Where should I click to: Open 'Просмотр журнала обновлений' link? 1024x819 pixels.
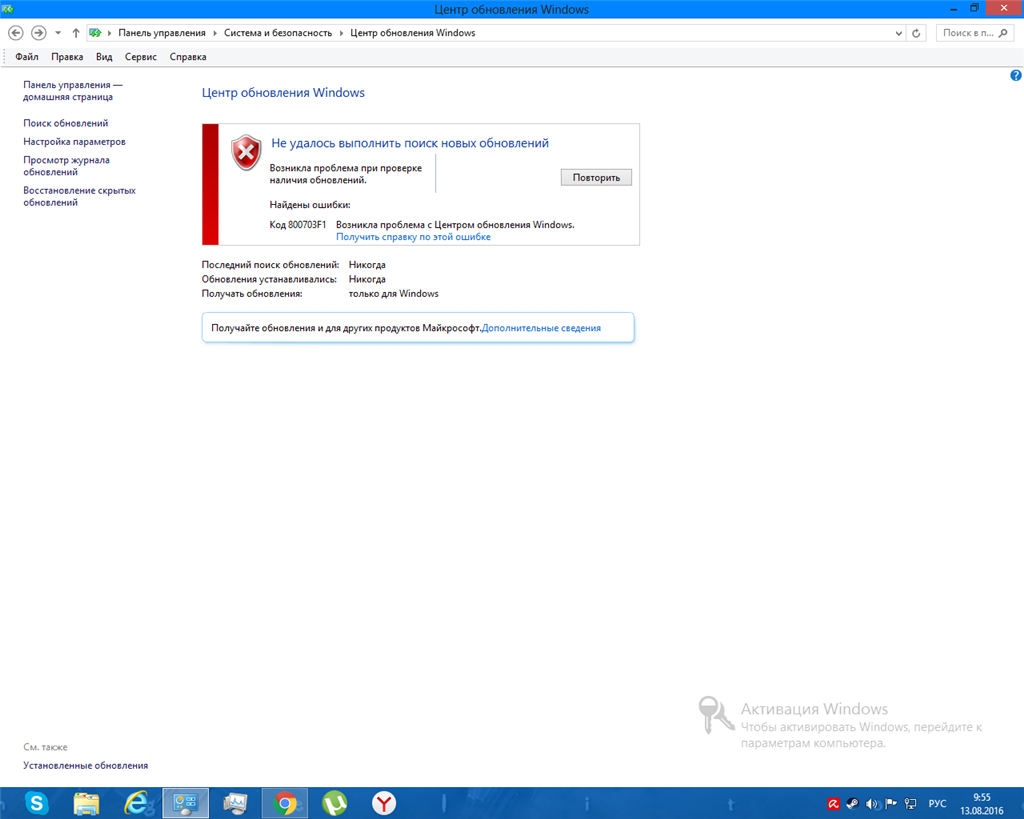(67, 166)
